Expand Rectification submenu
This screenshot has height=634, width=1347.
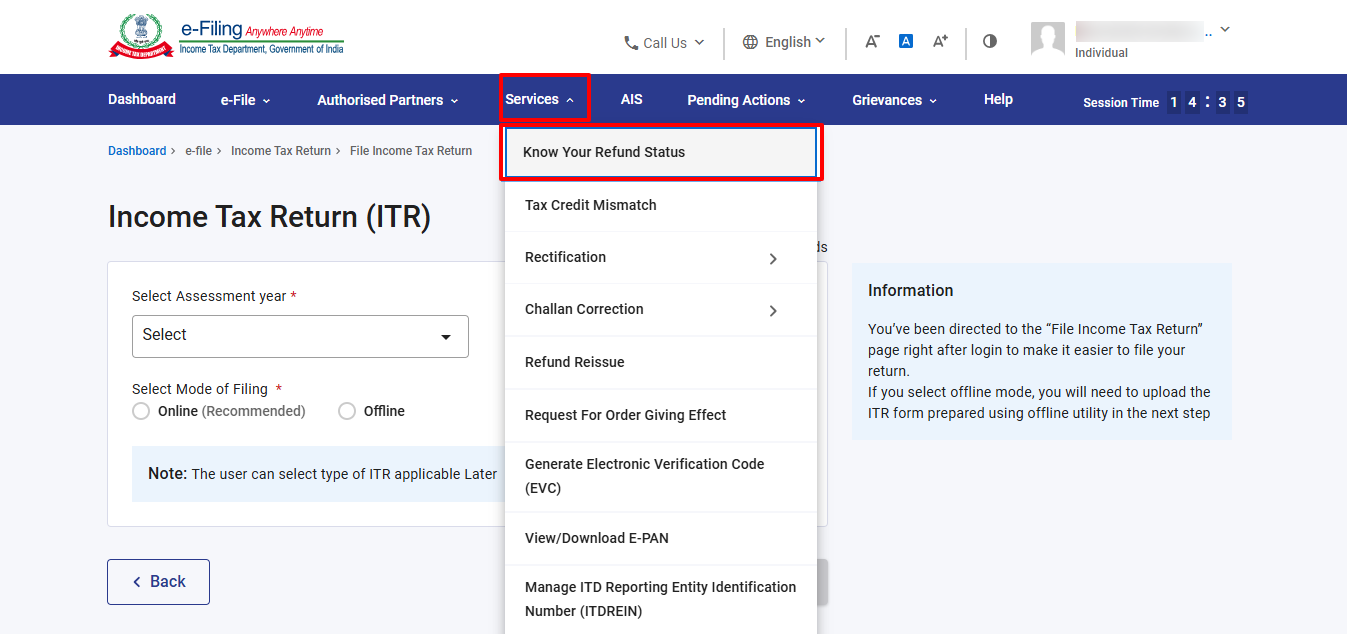coord(661,257)
